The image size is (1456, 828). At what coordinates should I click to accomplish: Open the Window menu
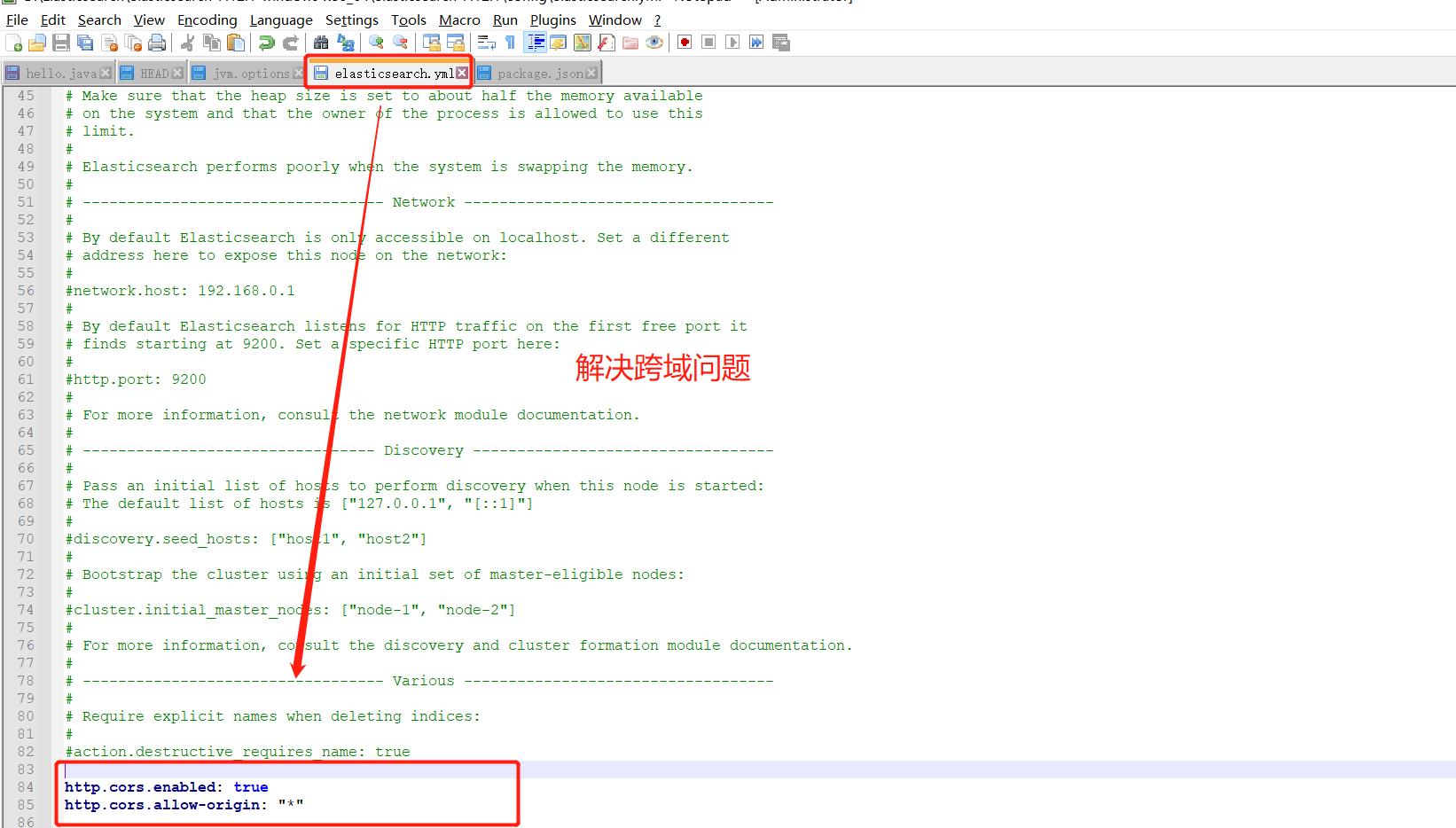(615, 20)
